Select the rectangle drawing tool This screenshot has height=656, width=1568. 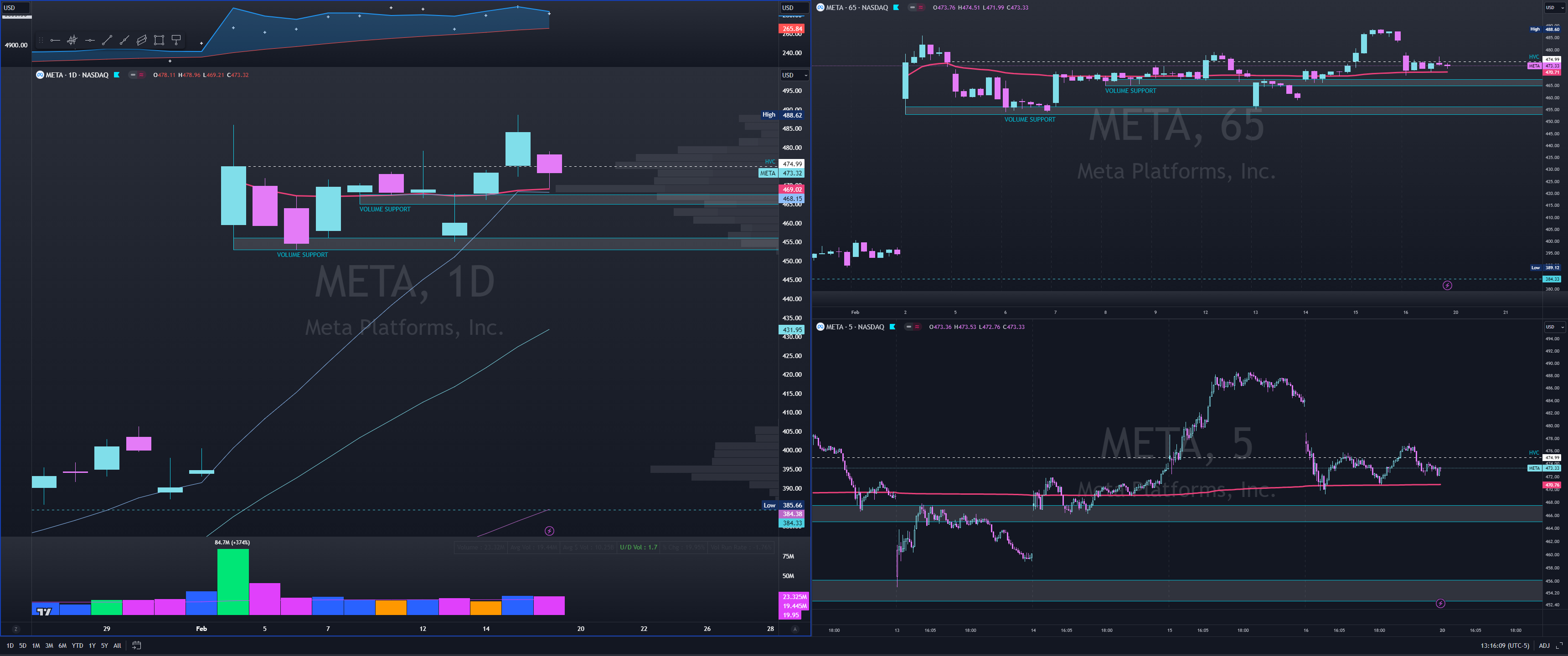click(x=159, y=40)
